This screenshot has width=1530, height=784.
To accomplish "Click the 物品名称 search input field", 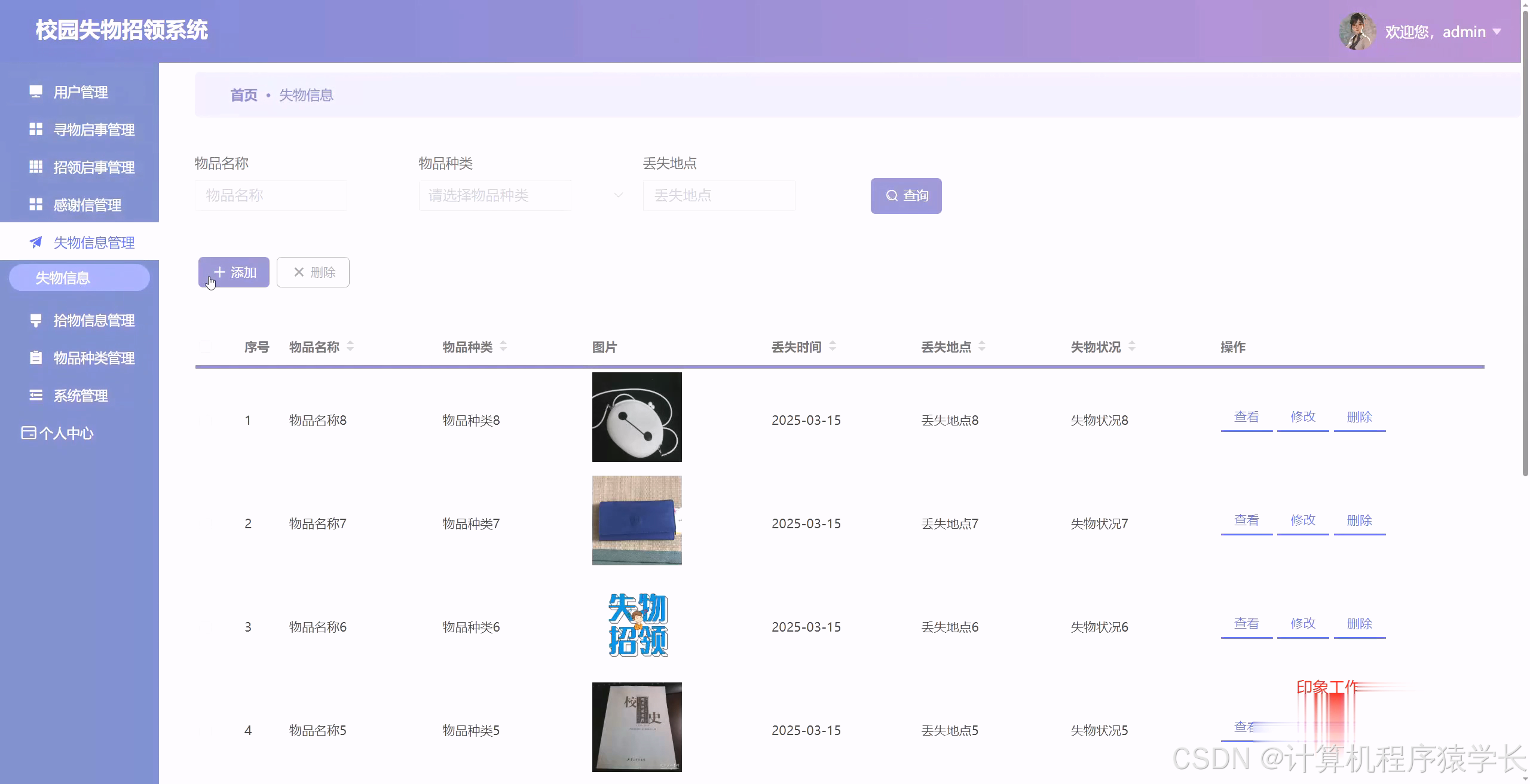I will tap(271, 195).
